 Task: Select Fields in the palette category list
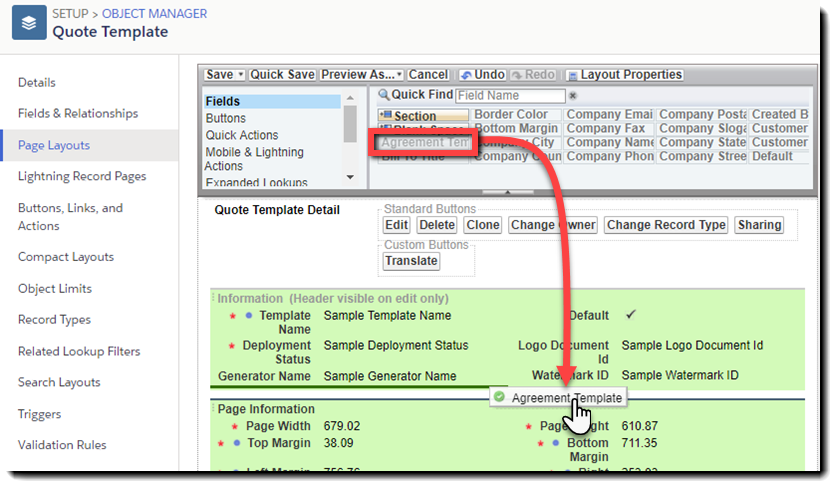272,101
